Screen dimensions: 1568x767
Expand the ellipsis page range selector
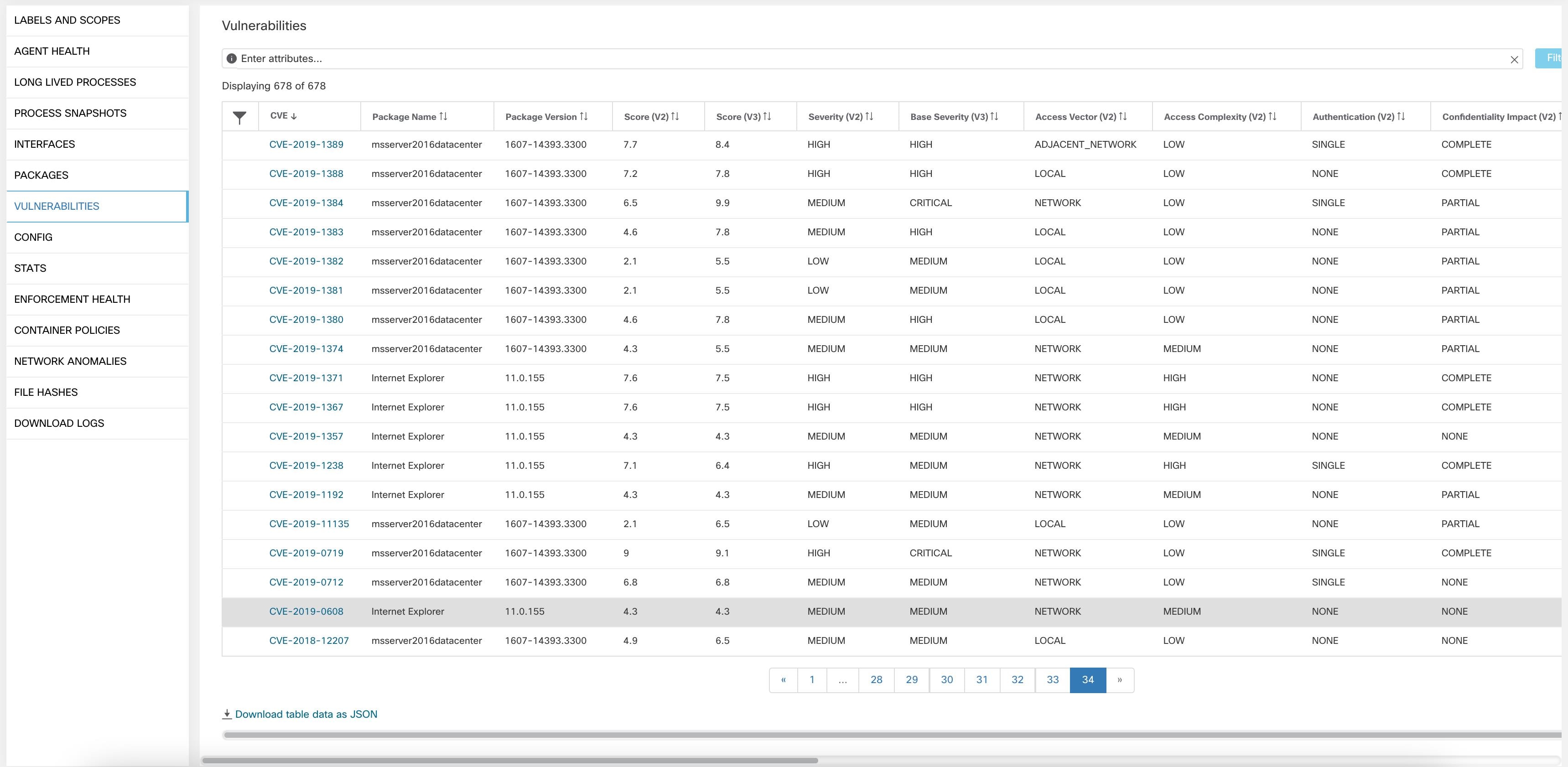coord(843,680)
